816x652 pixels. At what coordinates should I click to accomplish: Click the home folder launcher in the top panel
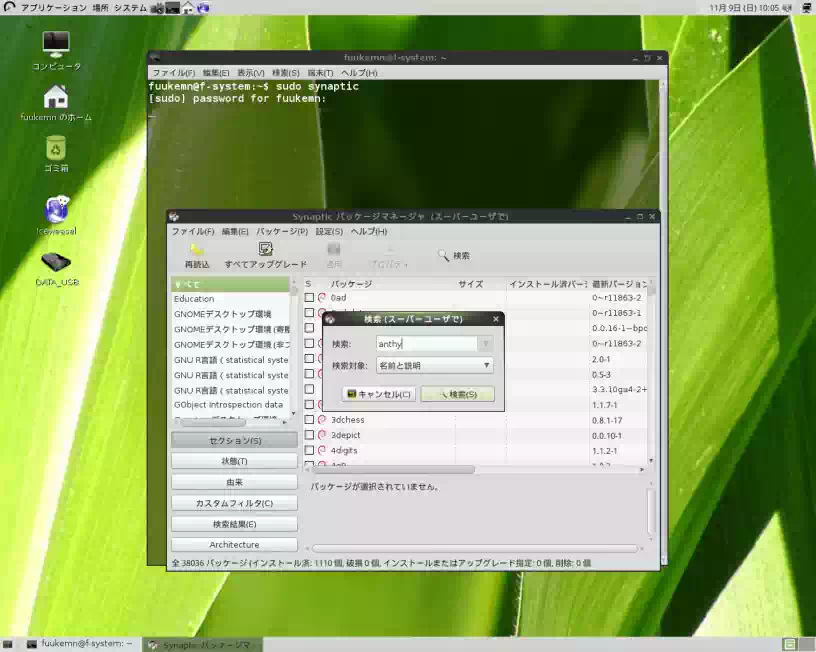pos(188,8)
